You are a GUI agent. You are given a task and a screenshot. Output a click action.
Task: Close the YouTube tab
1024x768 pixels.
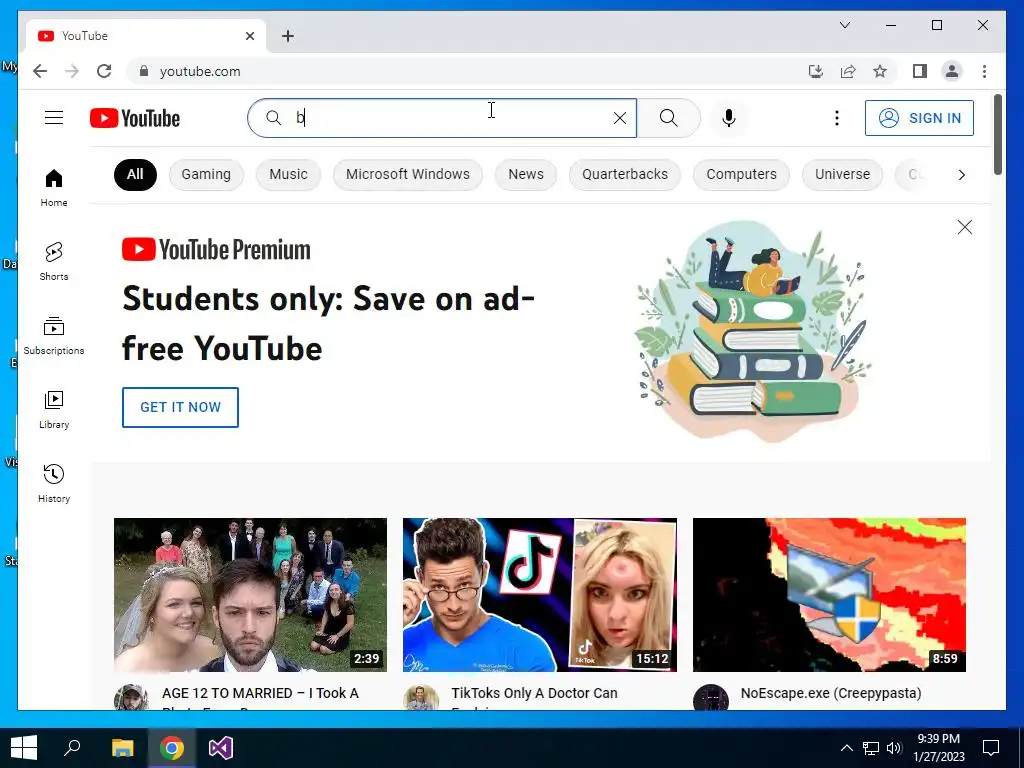(249, 36)
